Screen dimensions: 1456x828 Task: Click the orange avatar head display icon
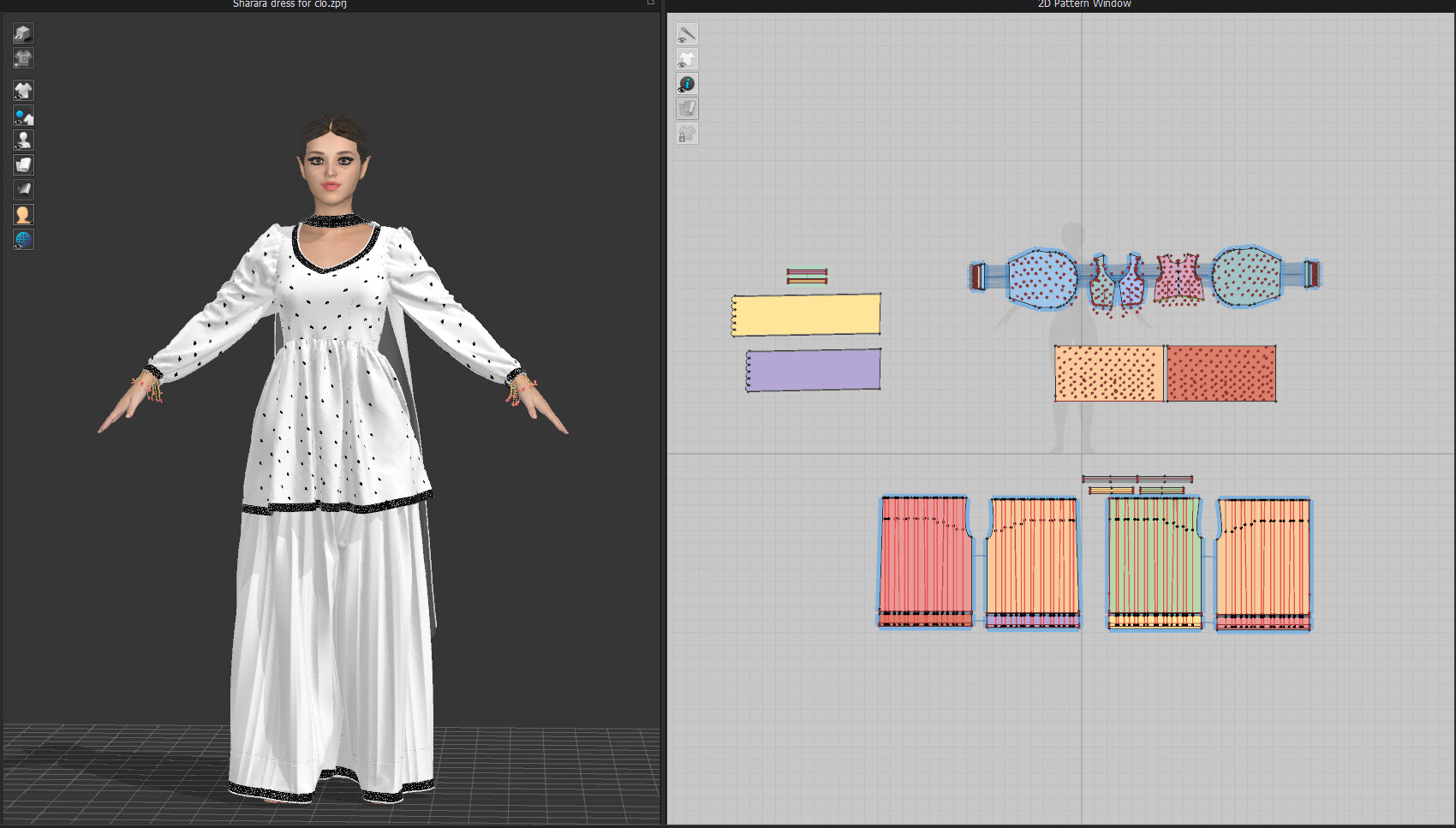click(23, 214)
